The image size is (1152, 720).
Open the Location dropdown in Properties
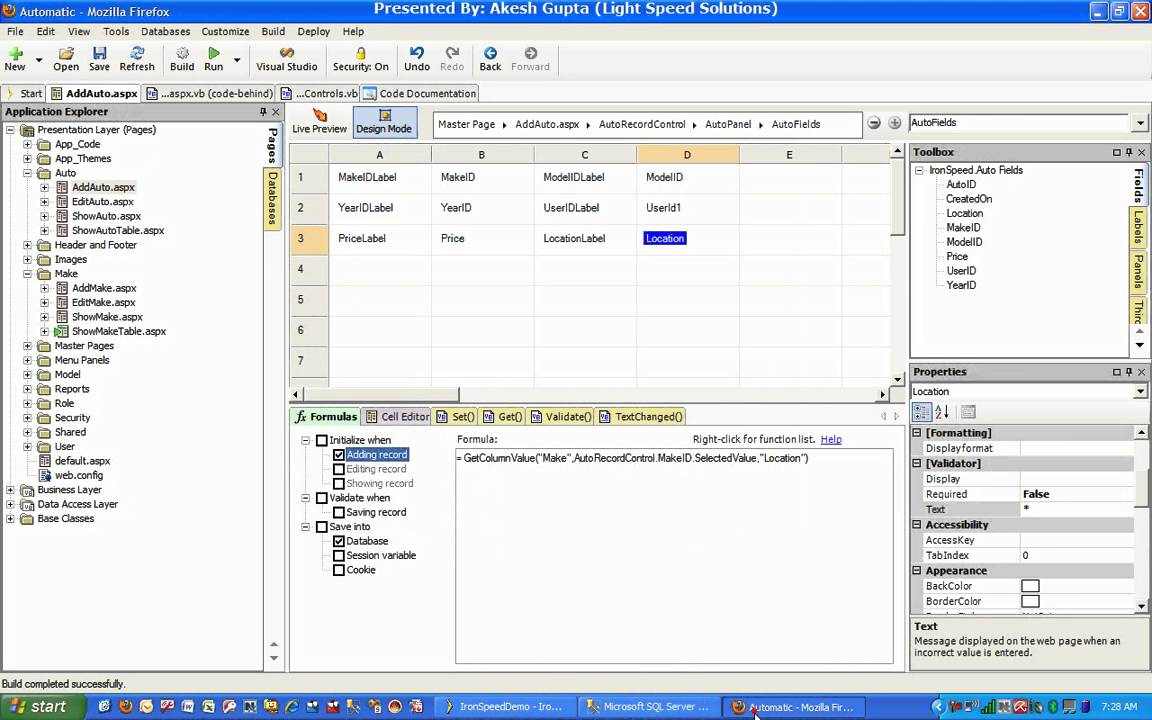click(x=1140, y=392)
